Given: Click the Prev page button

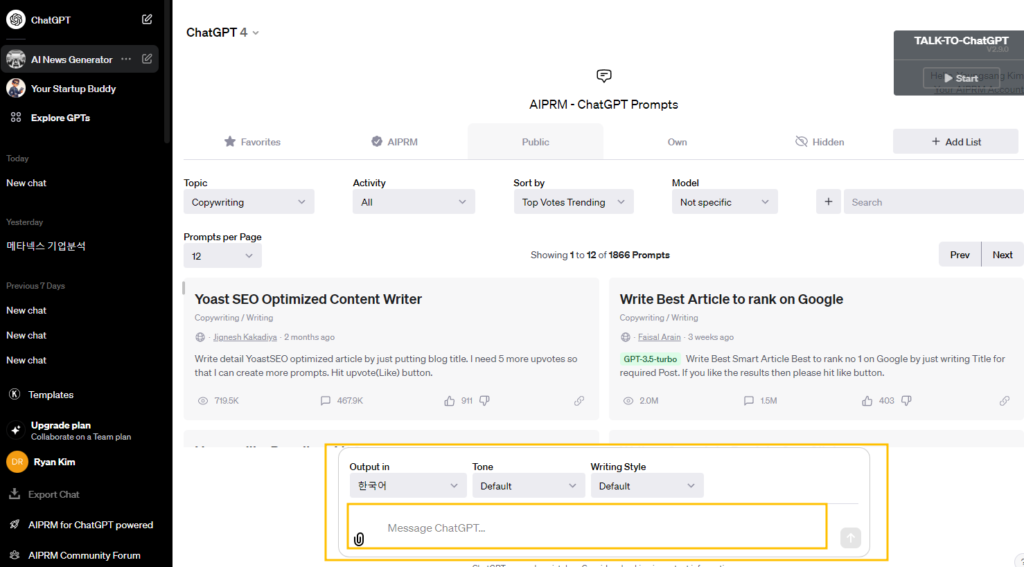Looking at the screenshot, I should (959, 255).
